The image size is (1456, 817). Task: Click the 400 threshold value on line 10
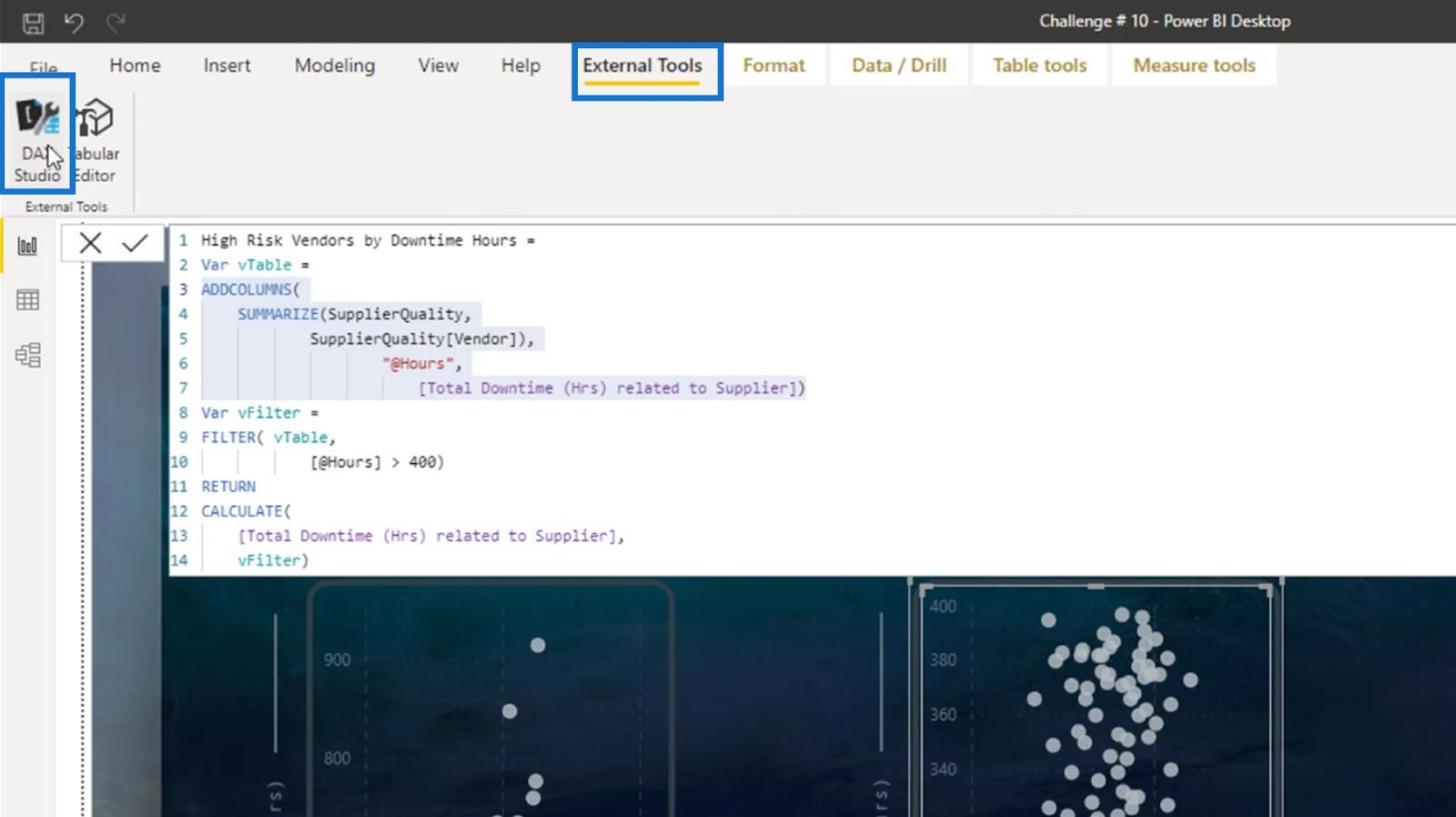point(421,461)
